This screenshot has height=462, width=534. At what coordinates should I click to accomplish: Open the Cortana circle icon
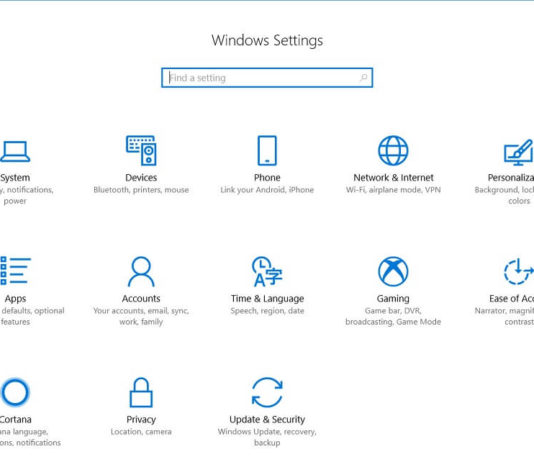pos(15,392)
